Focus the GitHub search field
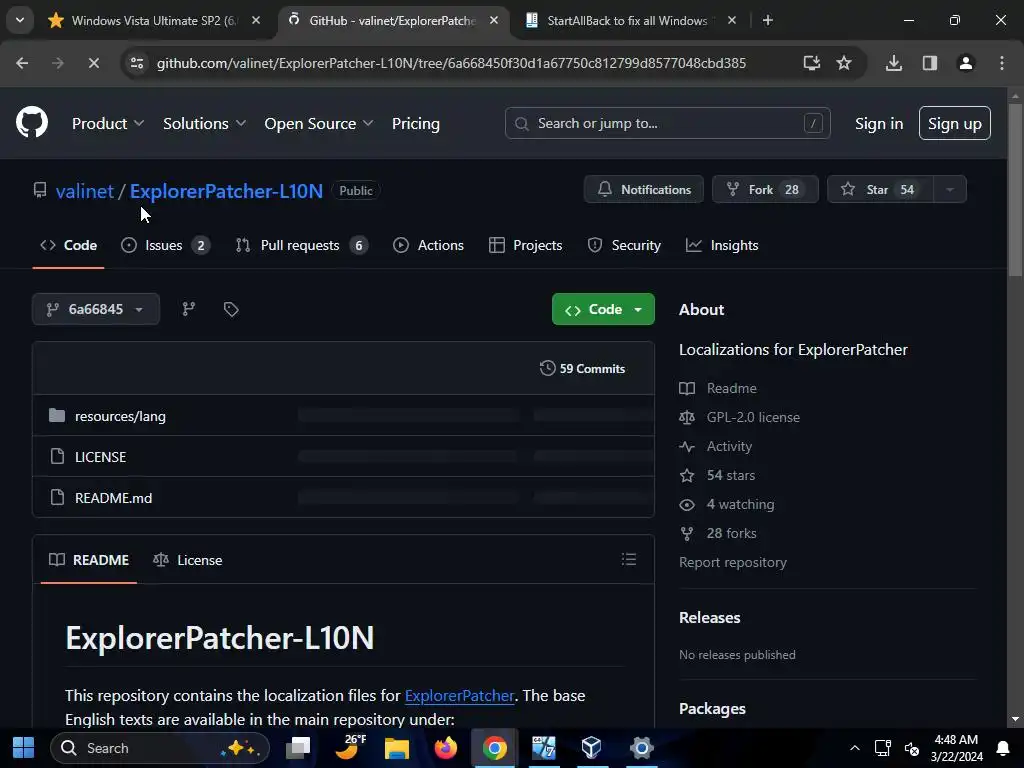This screenshot has width=1024, height=768. click(667, 123)
